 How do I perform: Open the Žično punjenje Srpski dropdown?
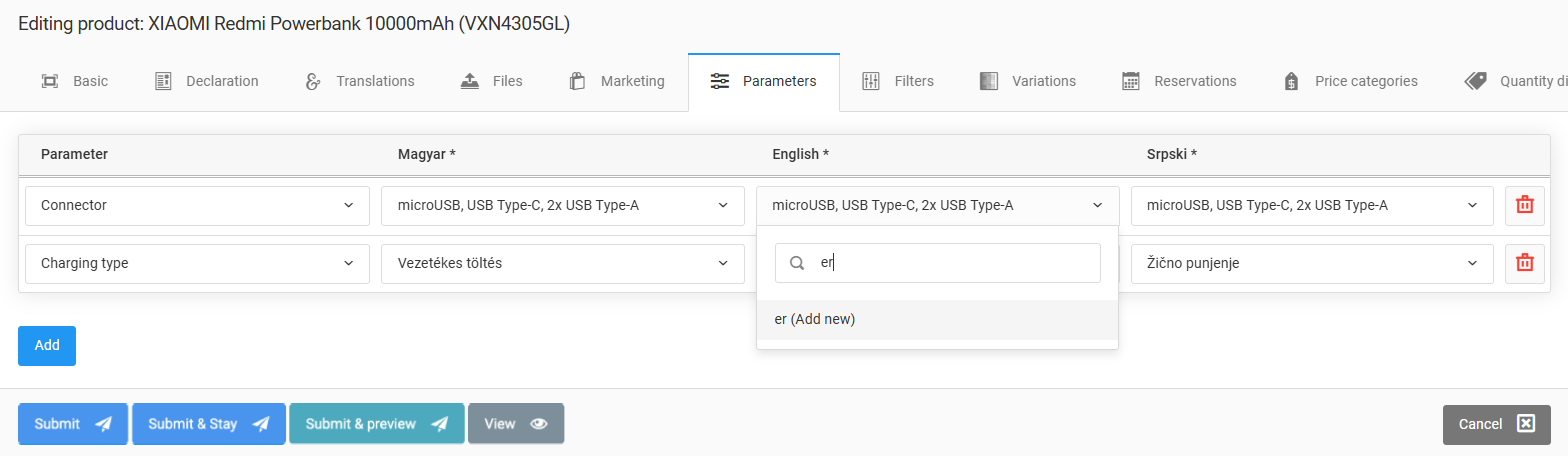coord(1312,263)
